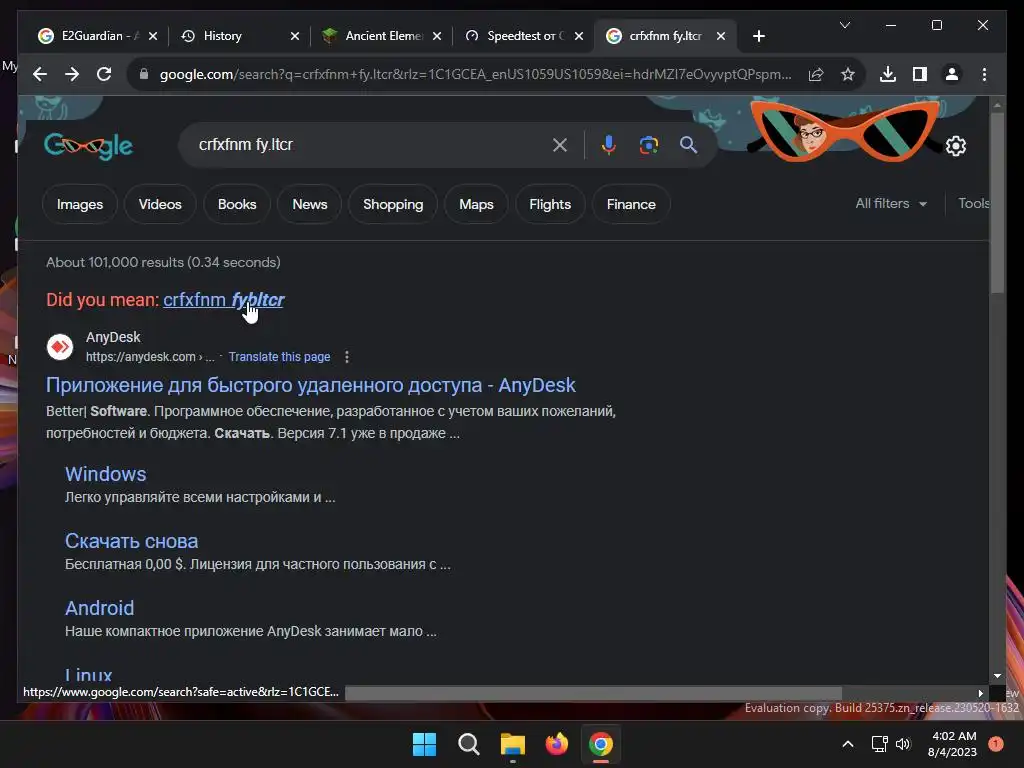Filter results by Shopping
The image size is (1024, 768).
(x=393, y=204)
